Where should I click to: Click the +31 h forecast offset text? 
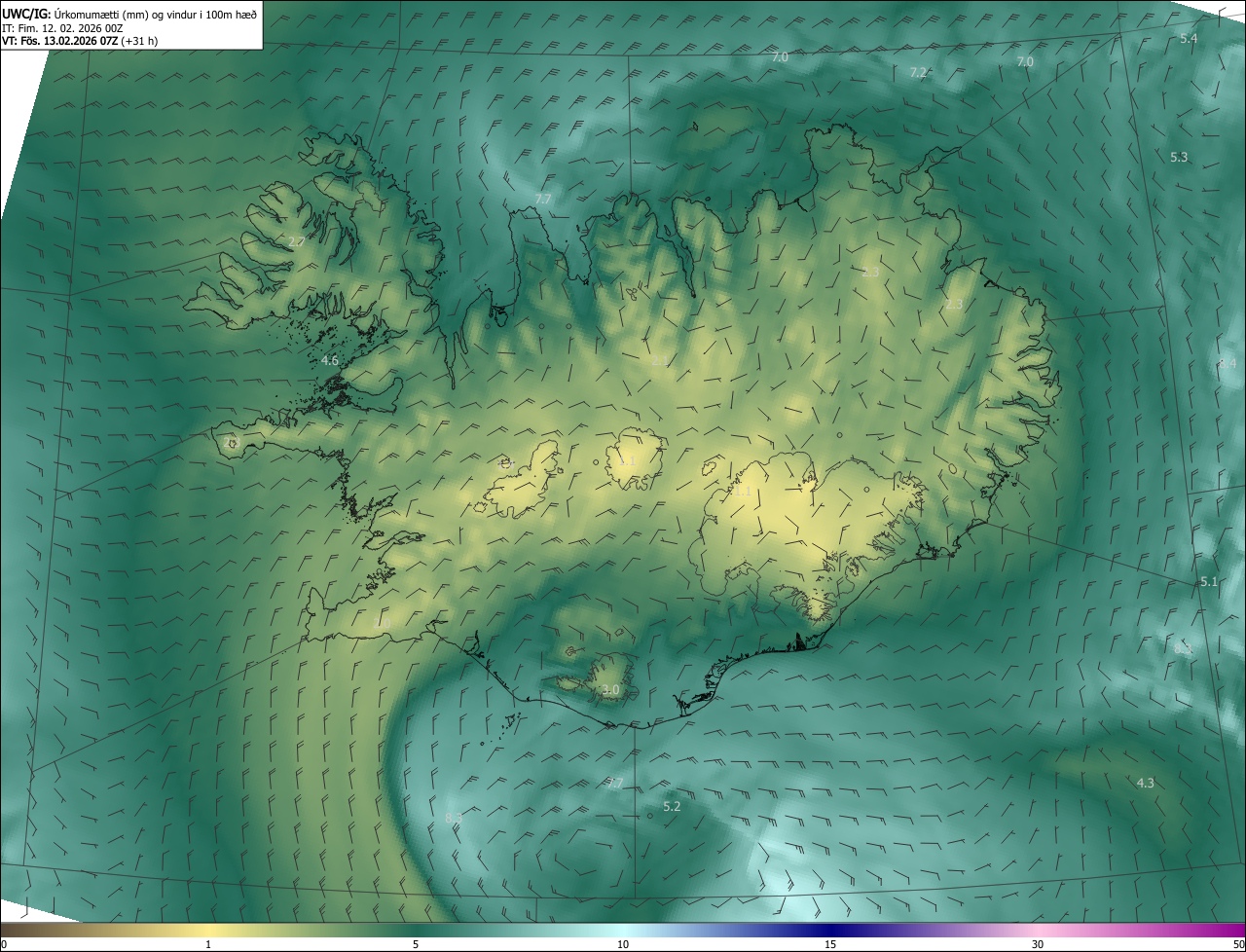(x=140, y=41)
